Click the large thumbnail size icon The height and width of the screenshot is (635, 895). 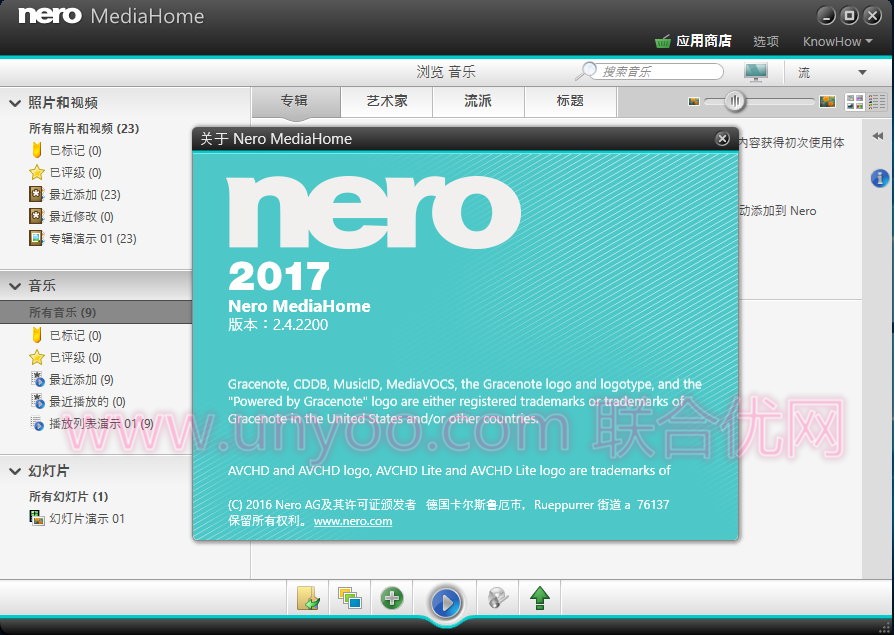pos(827,102)
